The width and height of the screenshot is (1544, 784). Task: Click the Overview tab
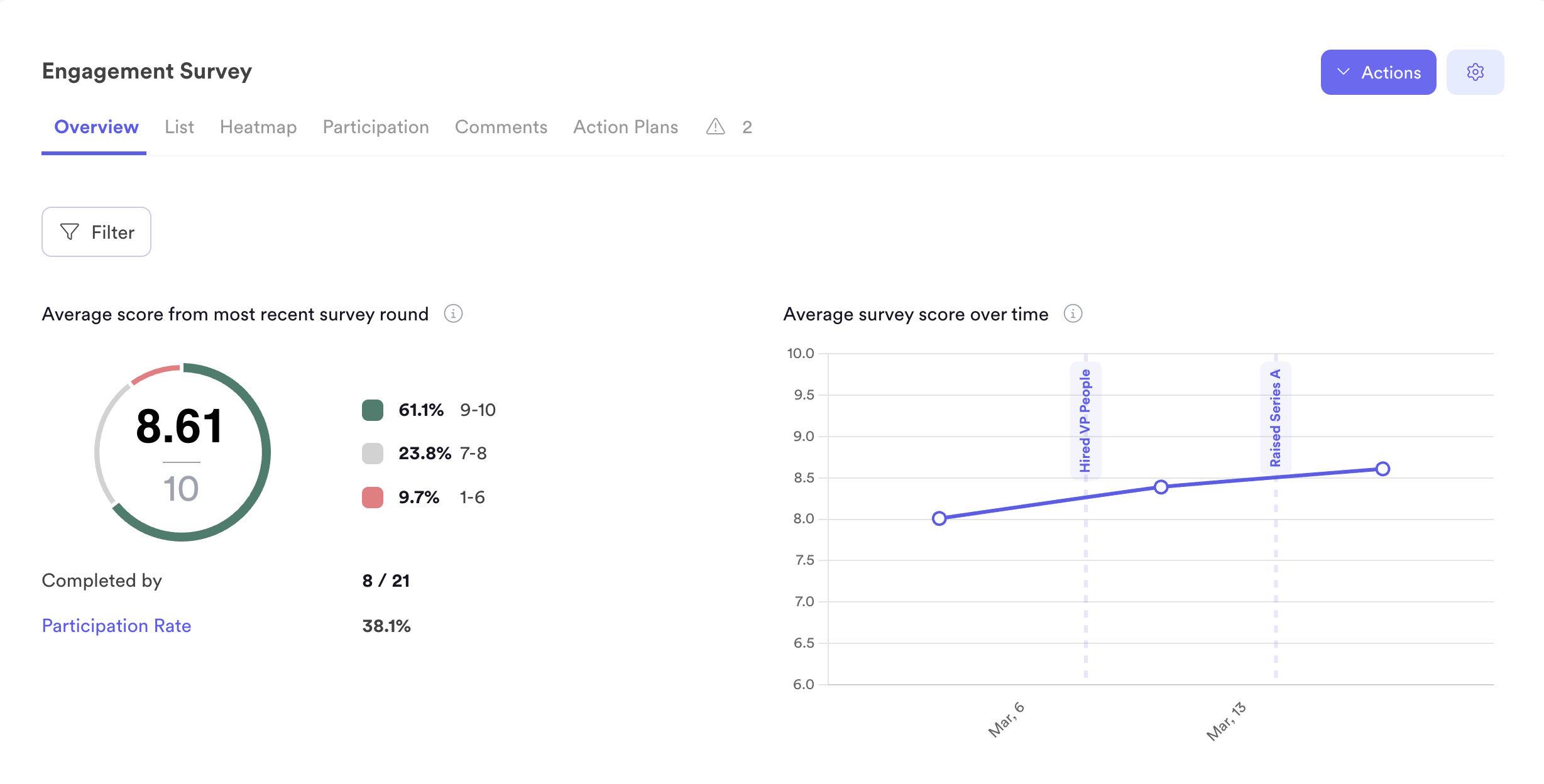(x=96, y=127)
